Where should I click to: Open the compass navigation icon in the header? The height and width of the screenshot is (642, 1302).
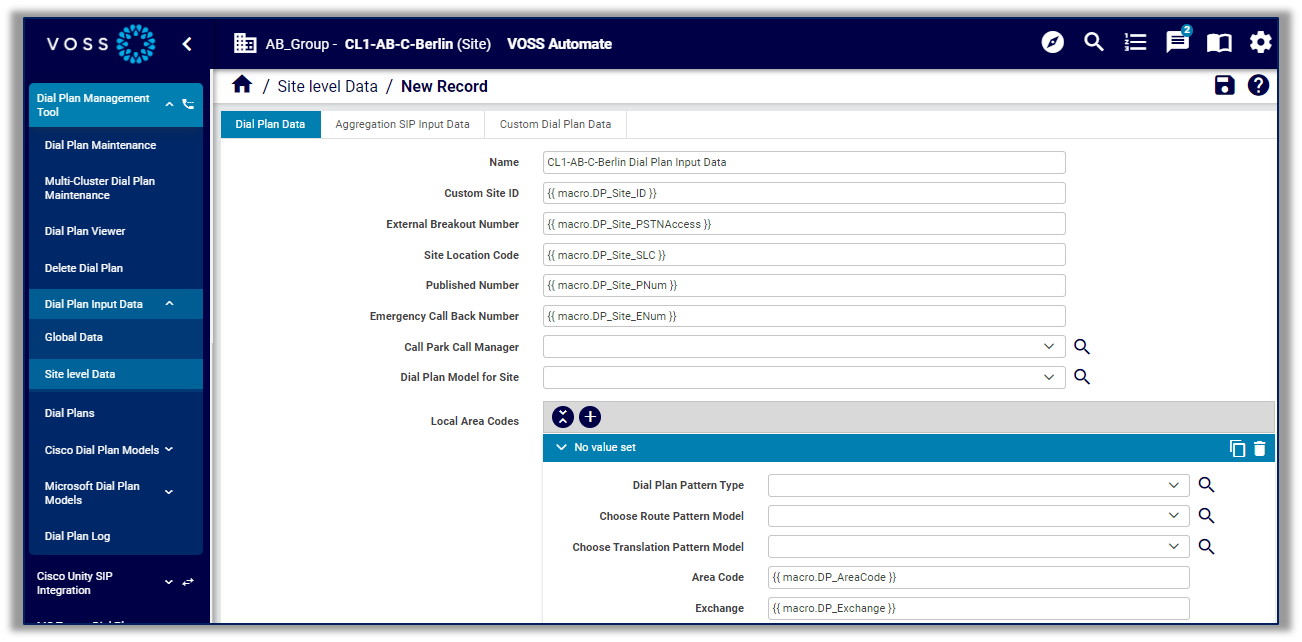(x=1052, y=42)
